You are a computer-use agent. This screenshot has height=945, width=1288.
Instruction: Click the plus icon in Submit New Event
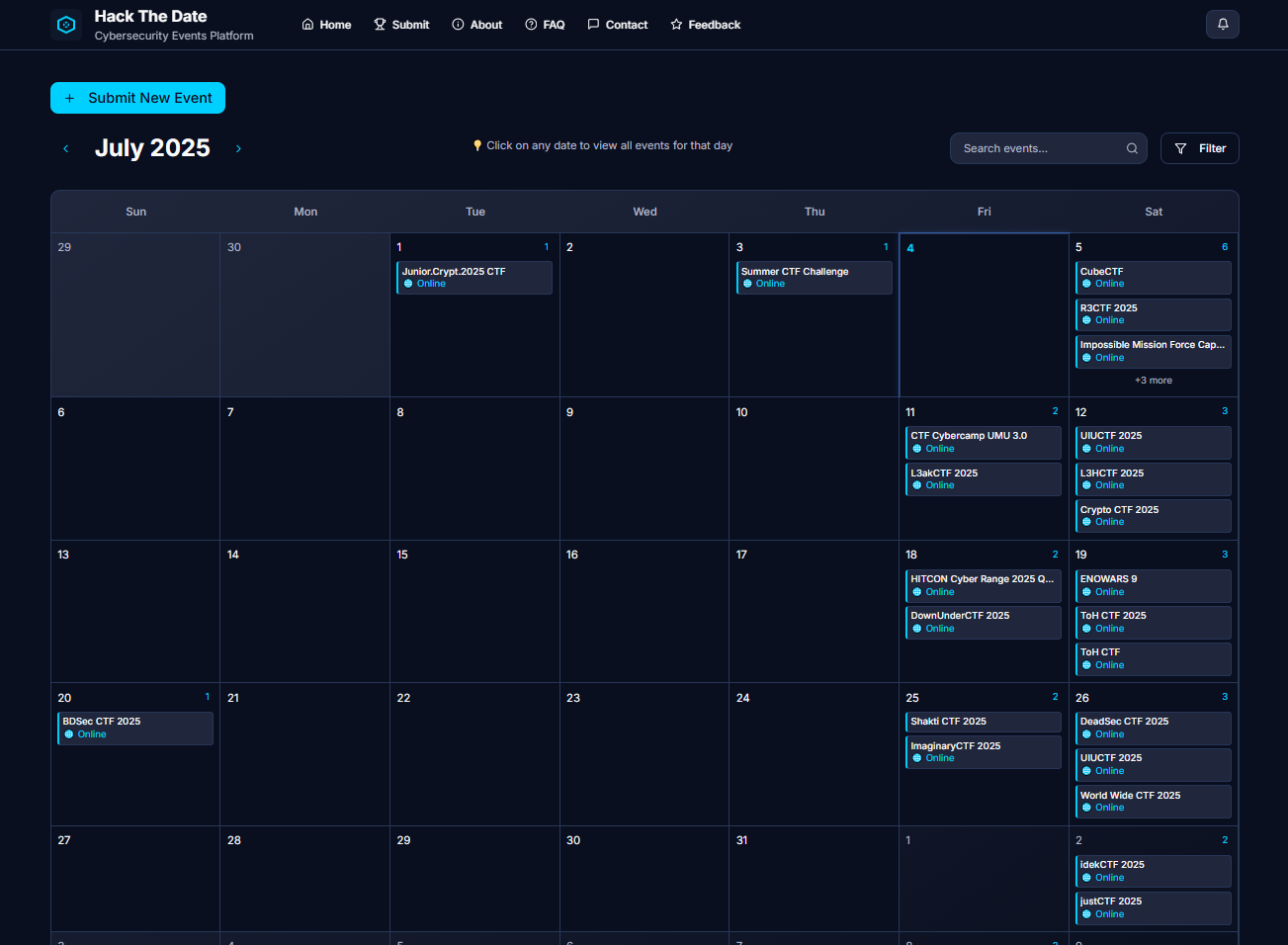[69, 98]
